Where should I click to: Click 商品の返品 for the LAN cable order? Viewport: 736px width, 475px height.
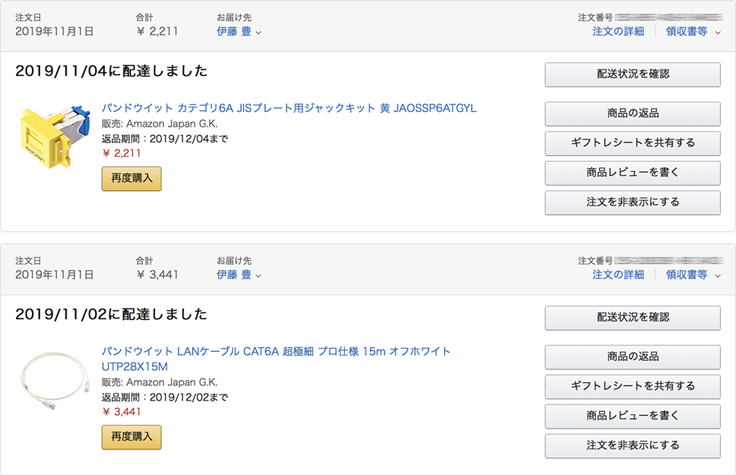[x=632, y=357]
